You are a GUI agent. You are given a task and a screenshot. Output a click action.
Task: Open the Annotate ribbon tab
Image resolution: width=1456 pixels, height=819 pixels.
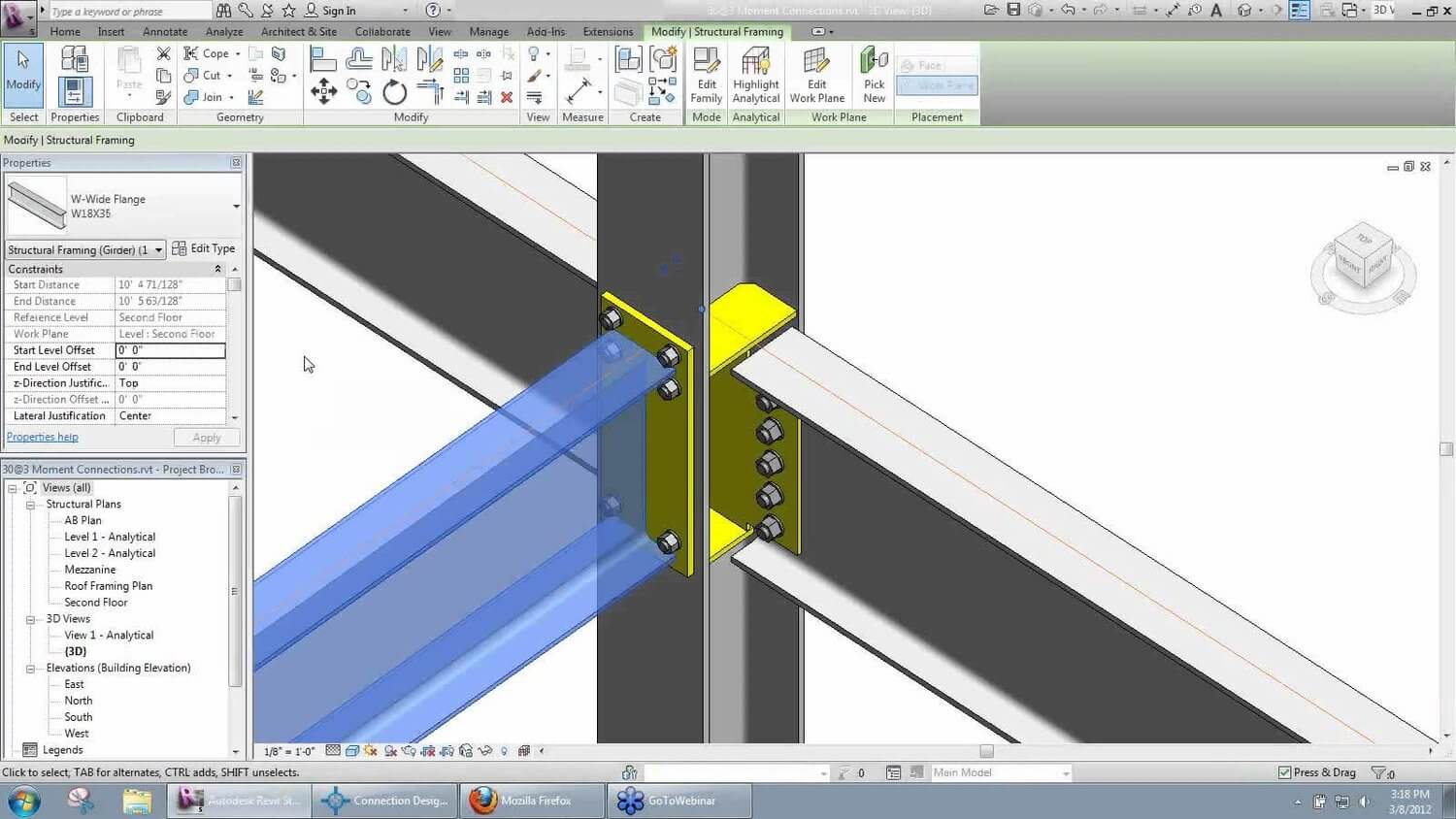pyautogui.click(x=165, y=32)
